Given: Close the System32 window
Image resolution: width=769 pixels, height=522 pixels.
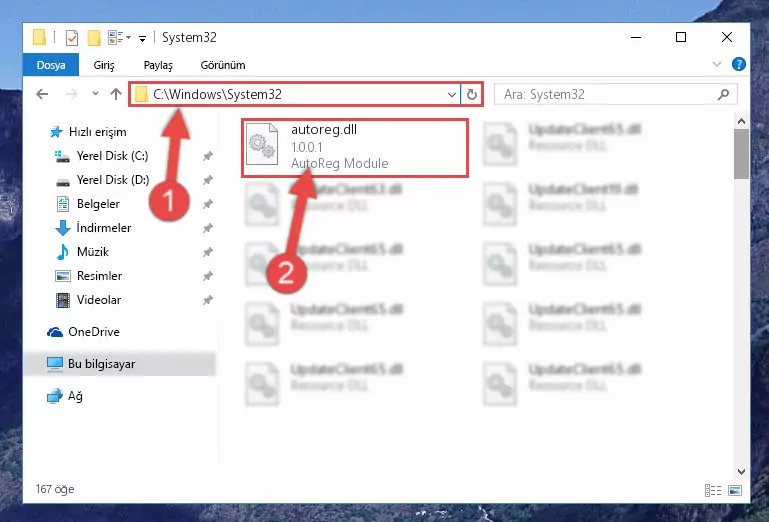Looking at the screenshot, I should pyautogui.click(x=727, y=37).
